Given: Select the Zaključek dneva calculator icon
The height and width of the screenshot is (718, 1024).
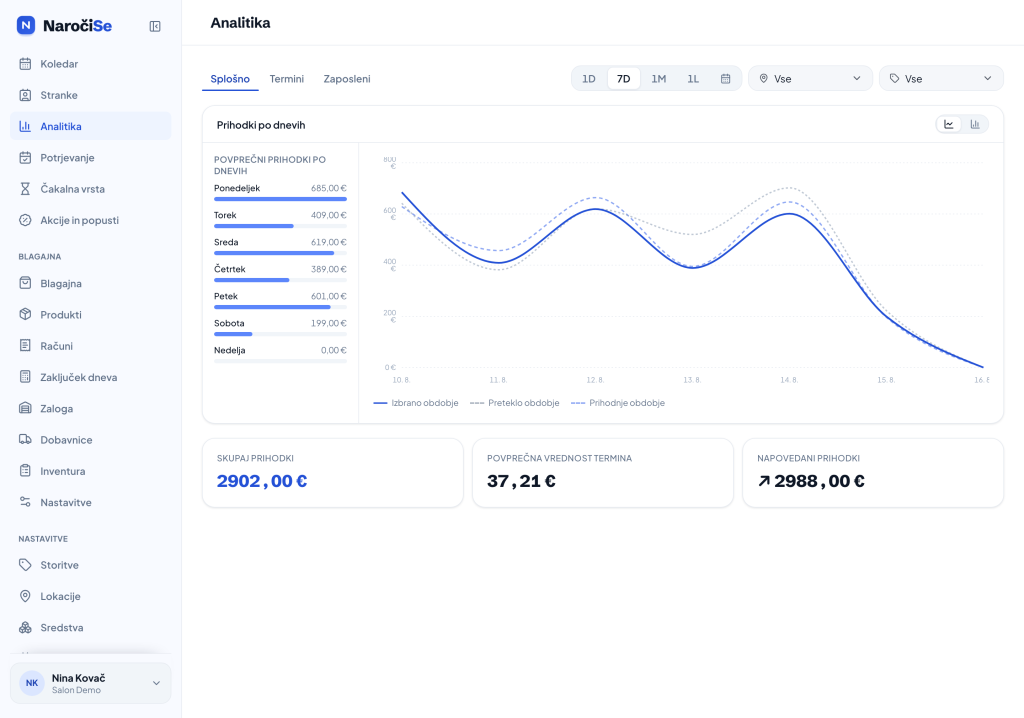Looking at the screenshot, I should (25, 377).
